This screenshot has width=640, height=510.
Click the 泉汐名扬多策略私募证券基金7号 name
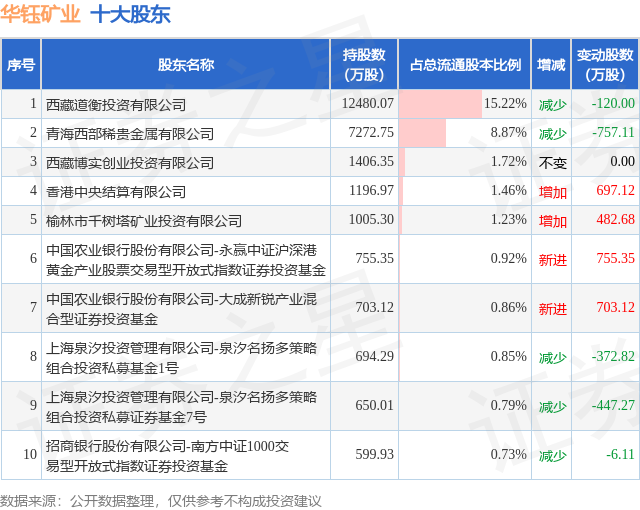tap(181, 407)
